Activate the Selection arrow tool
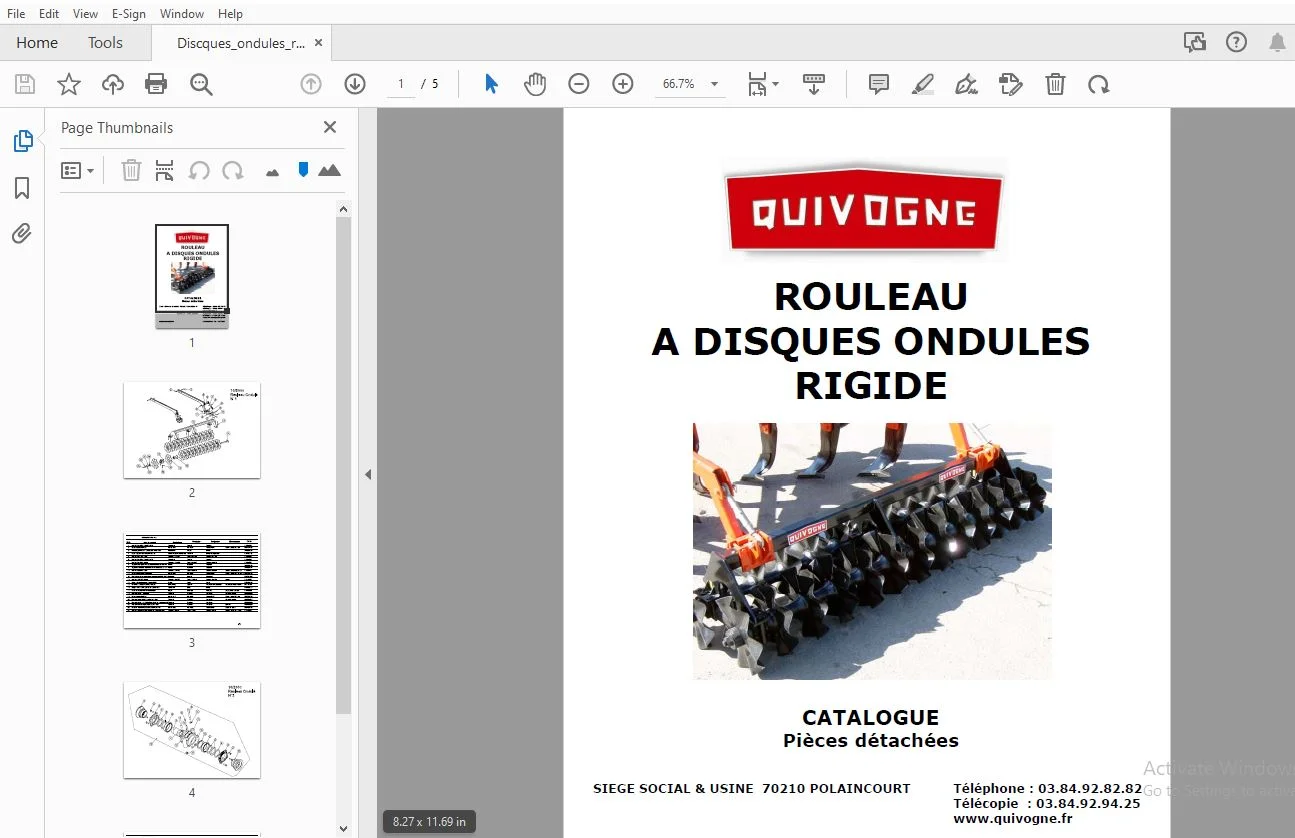This screenshot has width=1295, height=838. coord(491,84)
